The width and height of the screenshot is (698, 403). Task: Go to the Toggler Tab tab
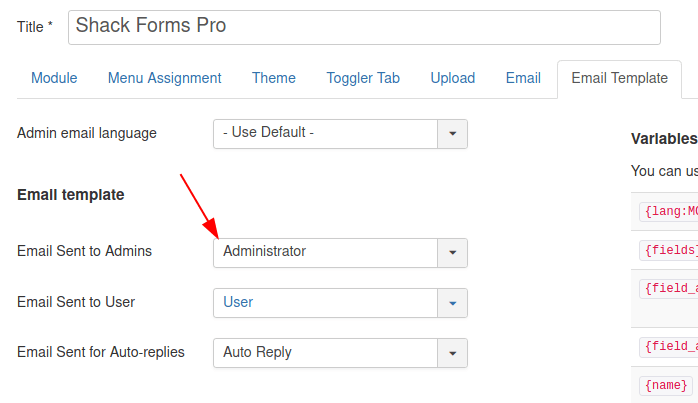click(x=363, y=78)
